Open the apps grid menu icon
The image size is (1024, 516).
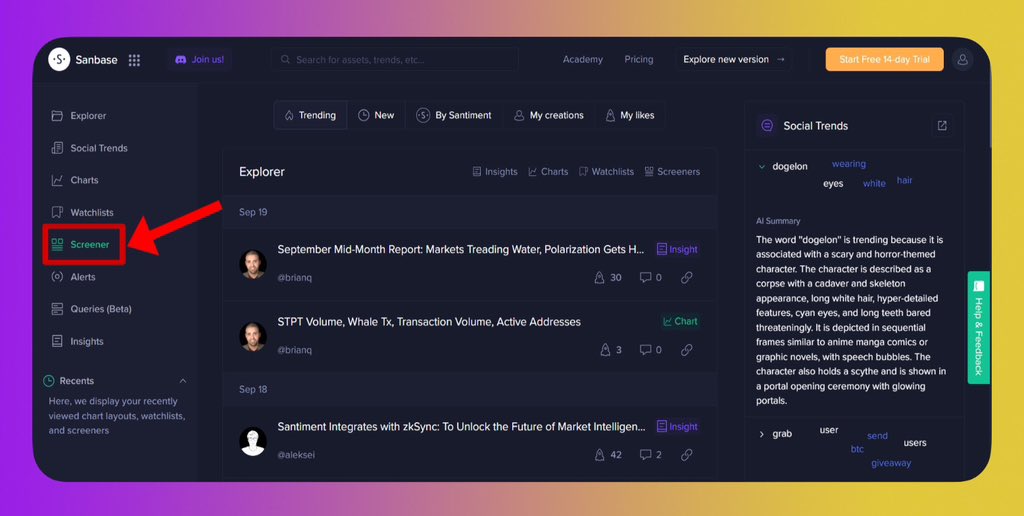(x=135, y=60)
